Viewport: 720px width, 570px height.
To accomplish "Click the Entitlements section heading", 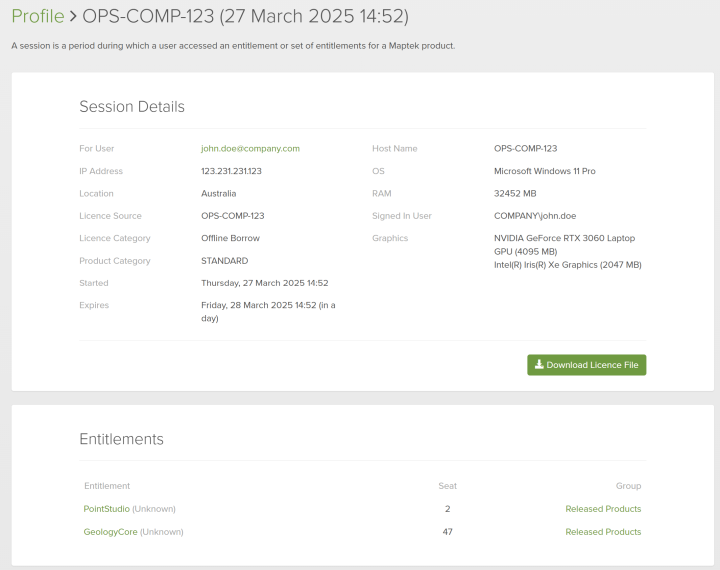I will pos(121,439).
